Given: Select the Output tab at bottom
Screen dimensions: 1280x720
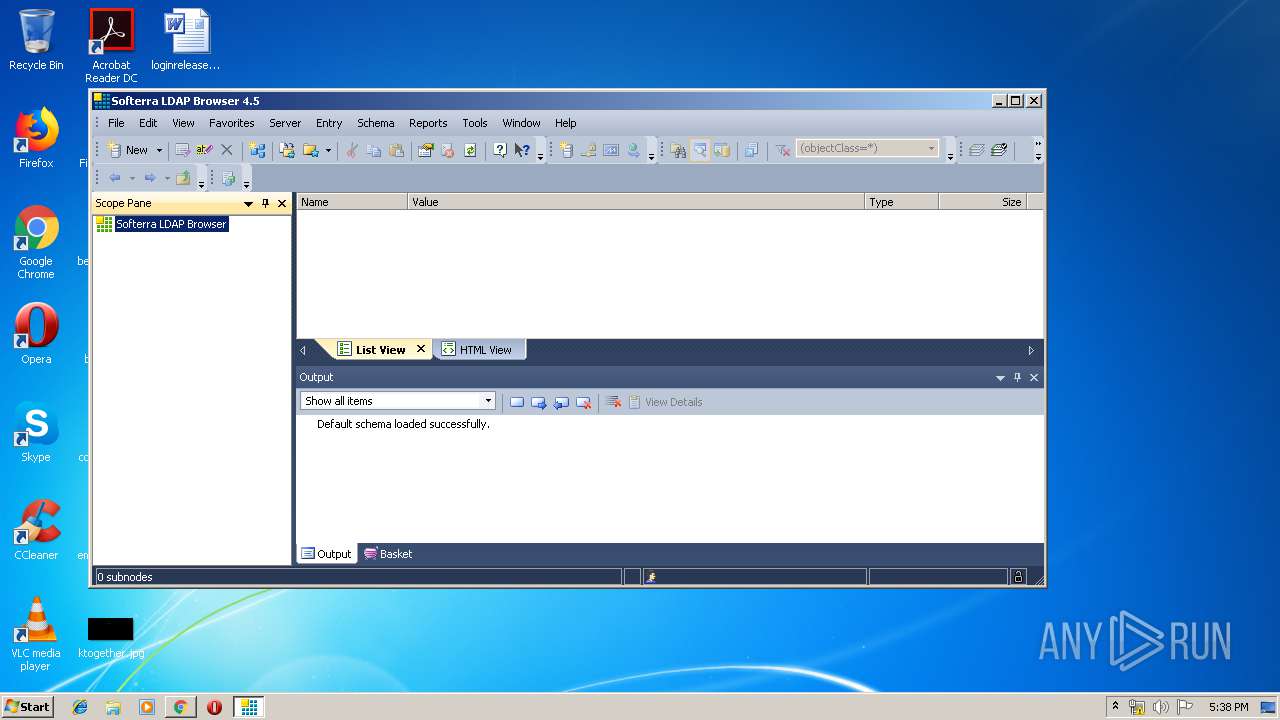Looking at the screenshot, I should point(327,554).
